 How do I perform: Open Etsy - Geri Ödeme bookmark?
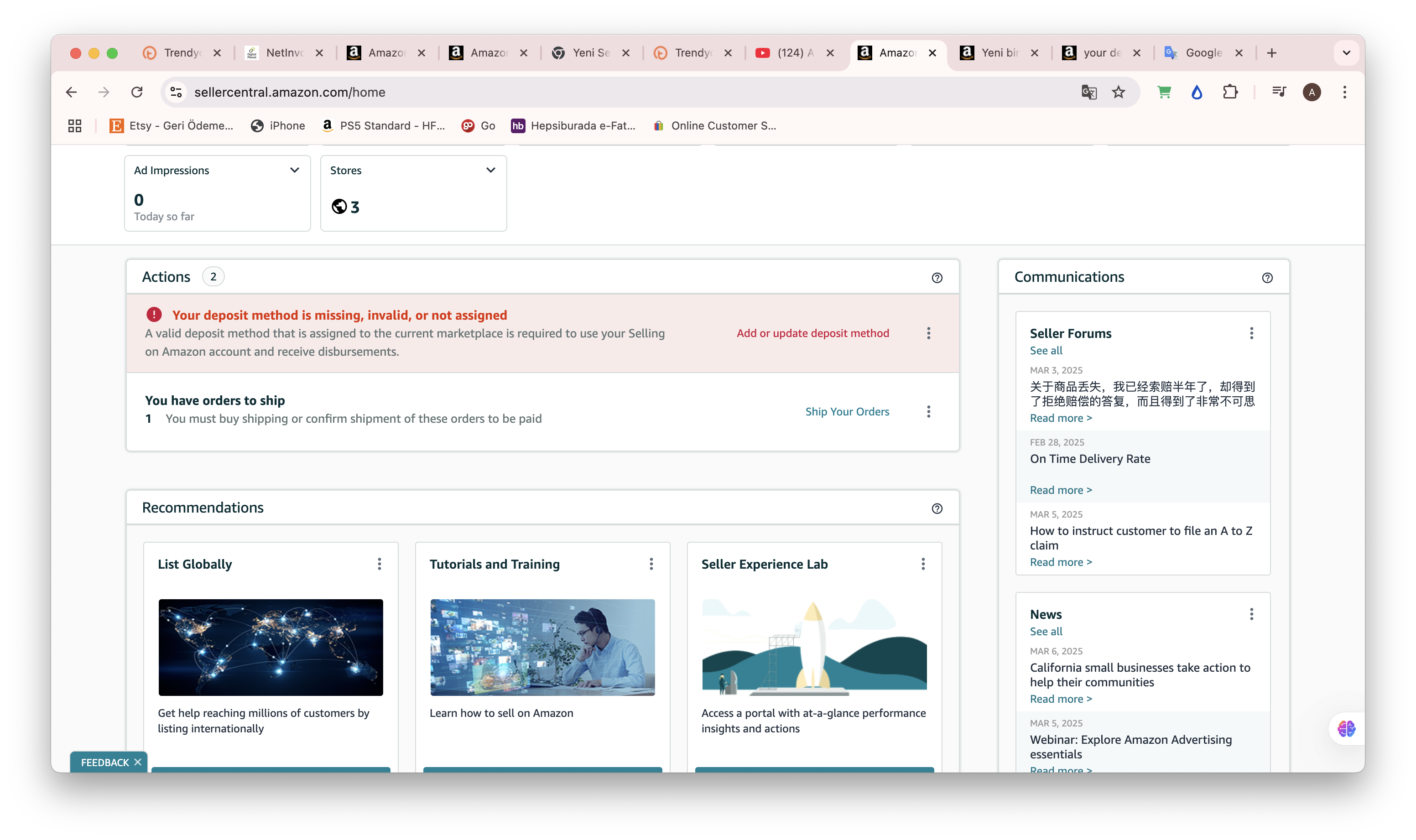pyautogui.click(x=172, y=126)
